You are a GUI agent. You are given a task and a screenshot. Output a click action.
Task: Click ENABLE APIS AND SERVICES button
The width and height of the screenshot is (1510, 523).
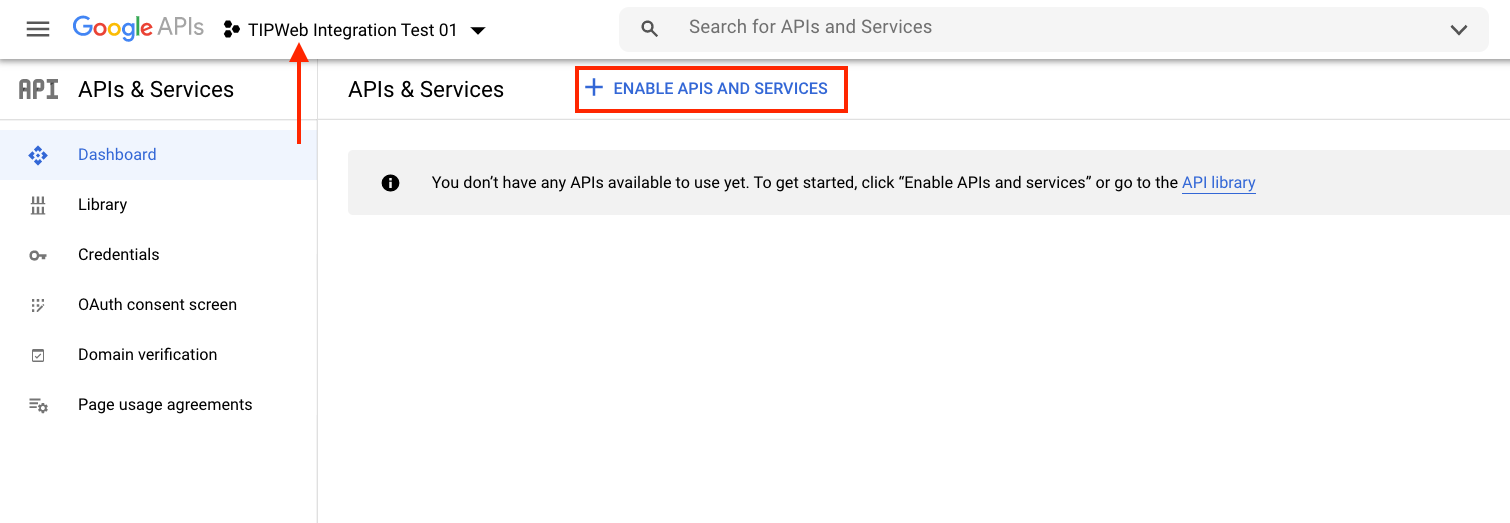point(711,89)
